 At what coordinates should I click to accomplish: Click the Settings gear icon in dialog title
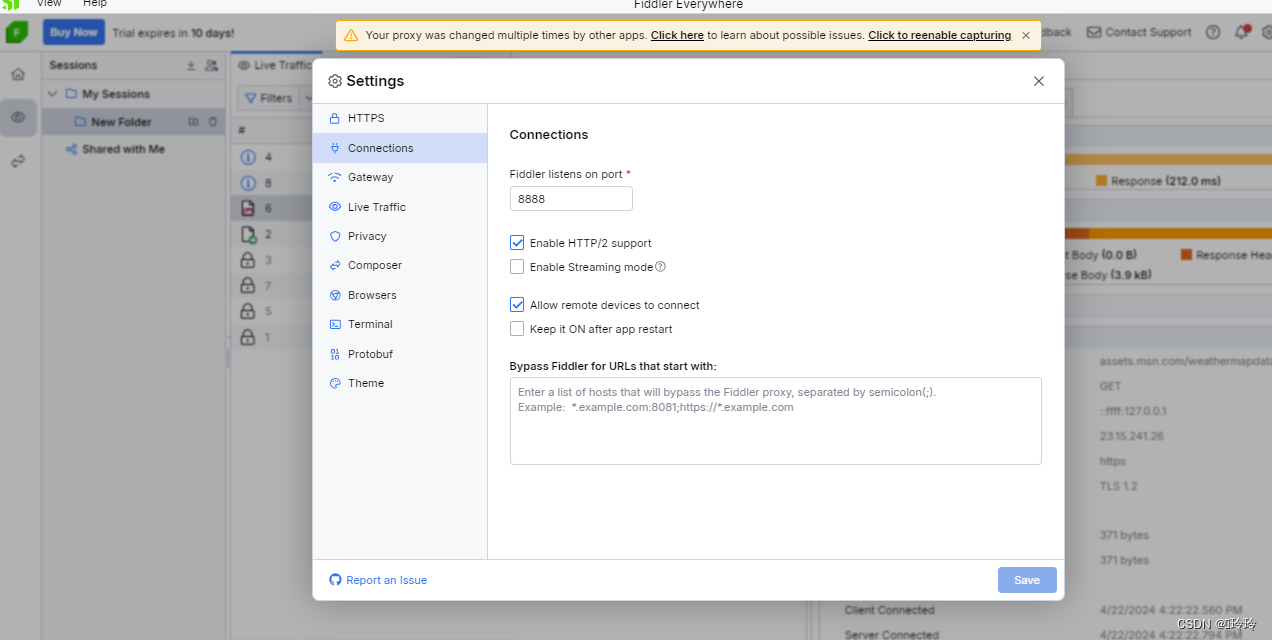335,81
